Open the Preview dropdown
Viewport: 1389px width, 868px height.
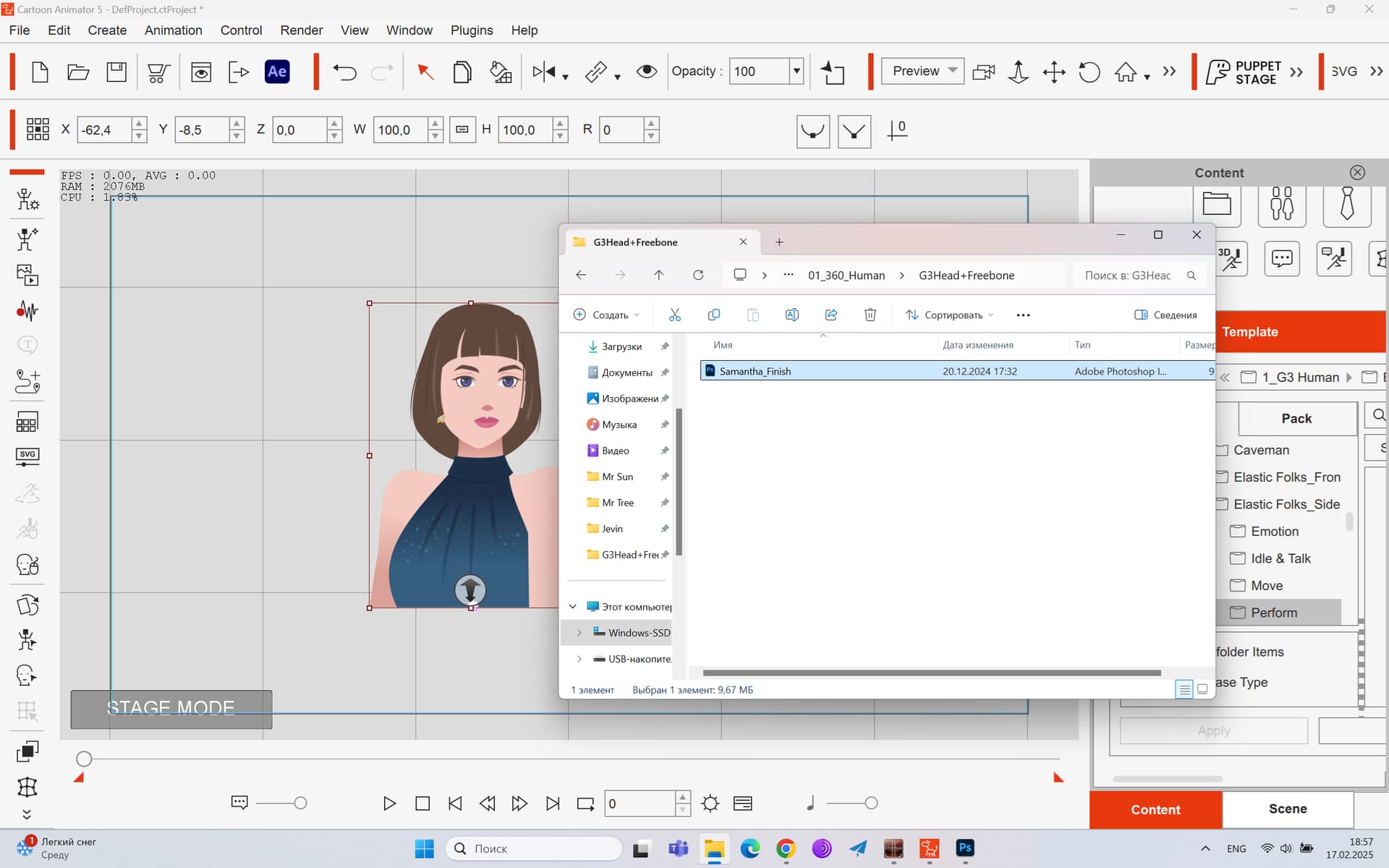click(923, 71)
